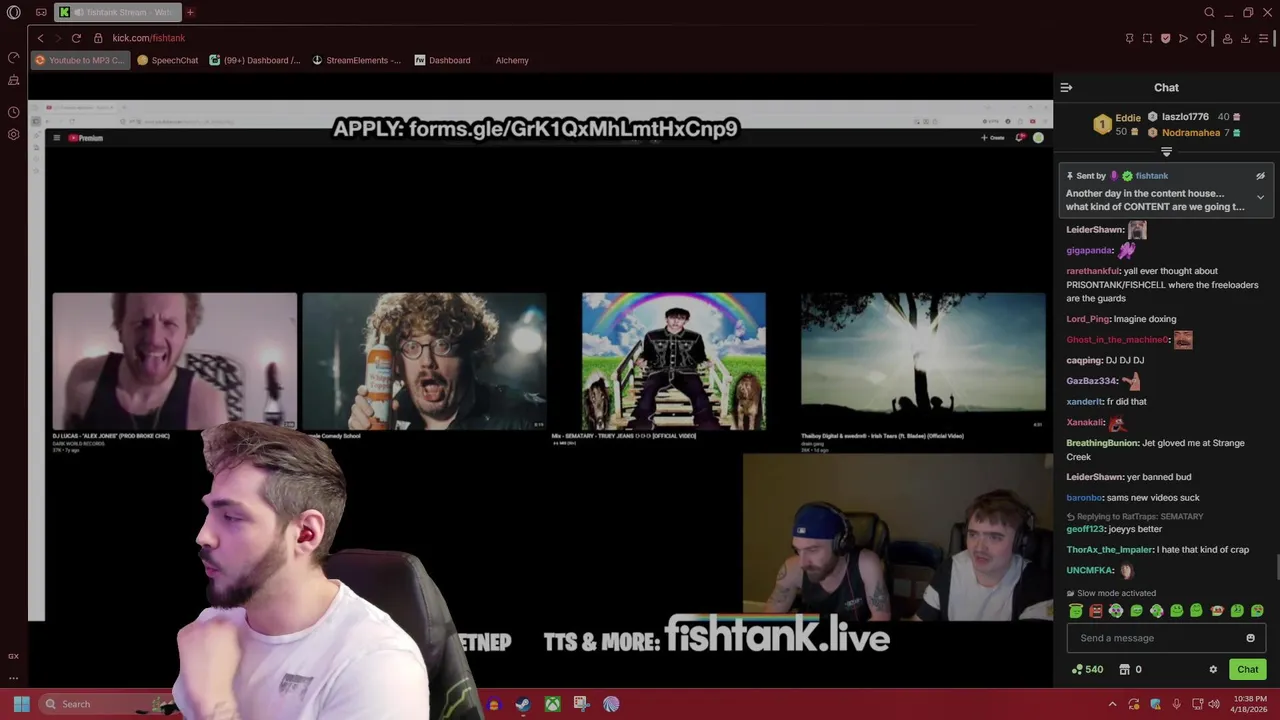Open the fishtank profile in pinned message
The width and height of the screenshot is (1280, 720).
[1151, 176]
